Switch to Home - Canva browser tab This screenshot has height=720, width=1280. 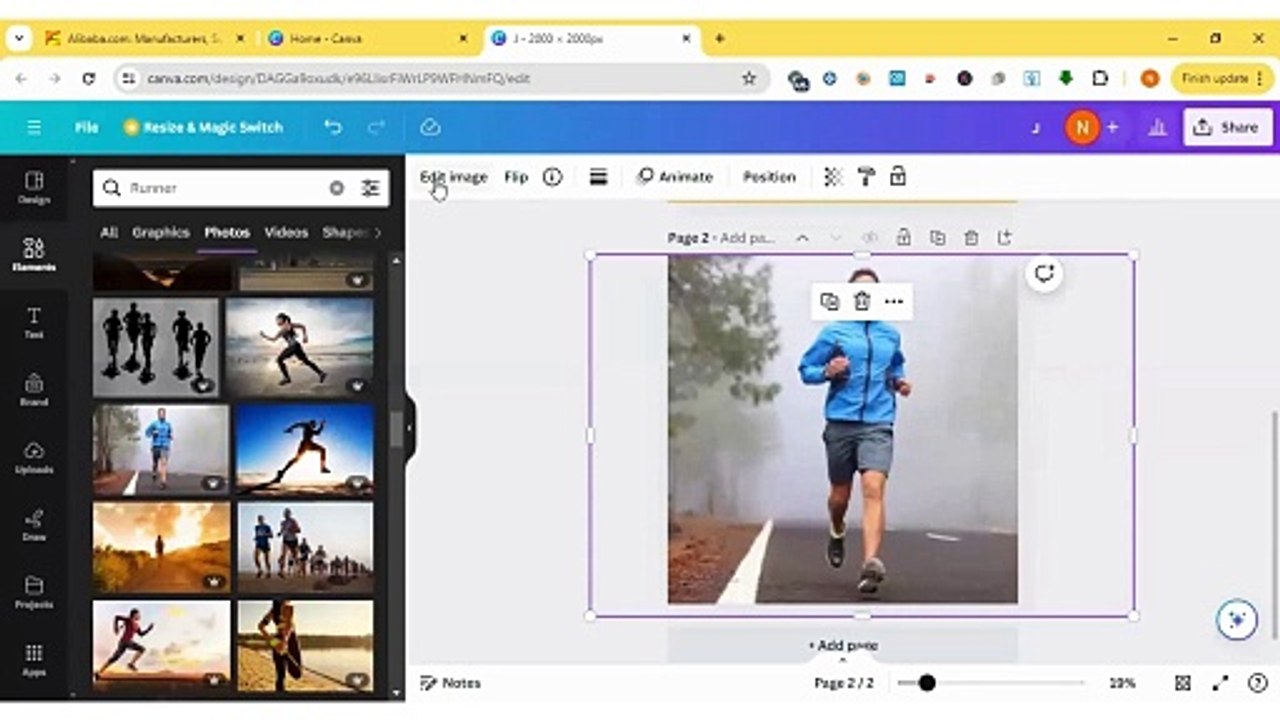367,39
